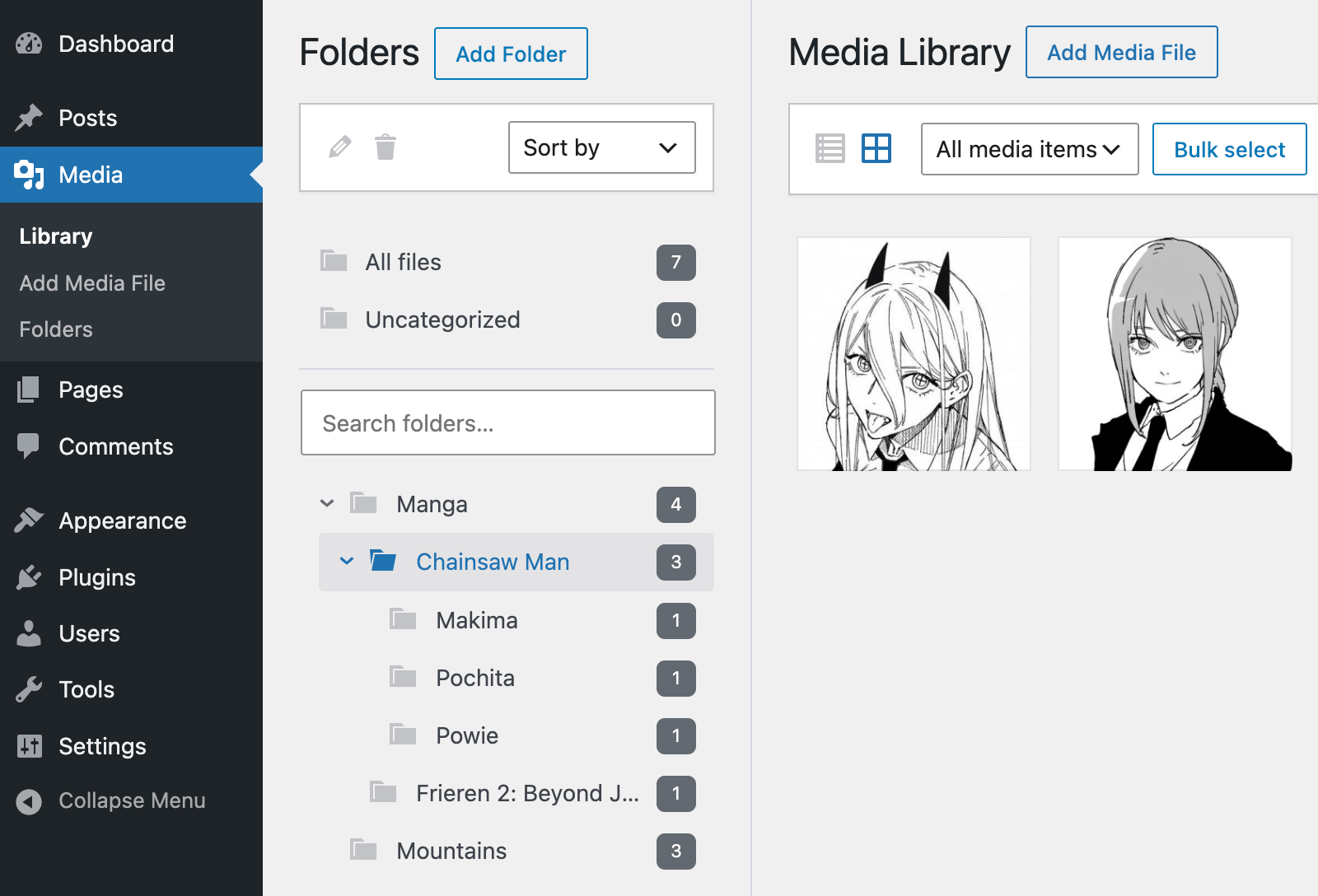Click the Users person icon
Image resolution: width=1318 pixels, height=896 pixels.
(29, 633)
